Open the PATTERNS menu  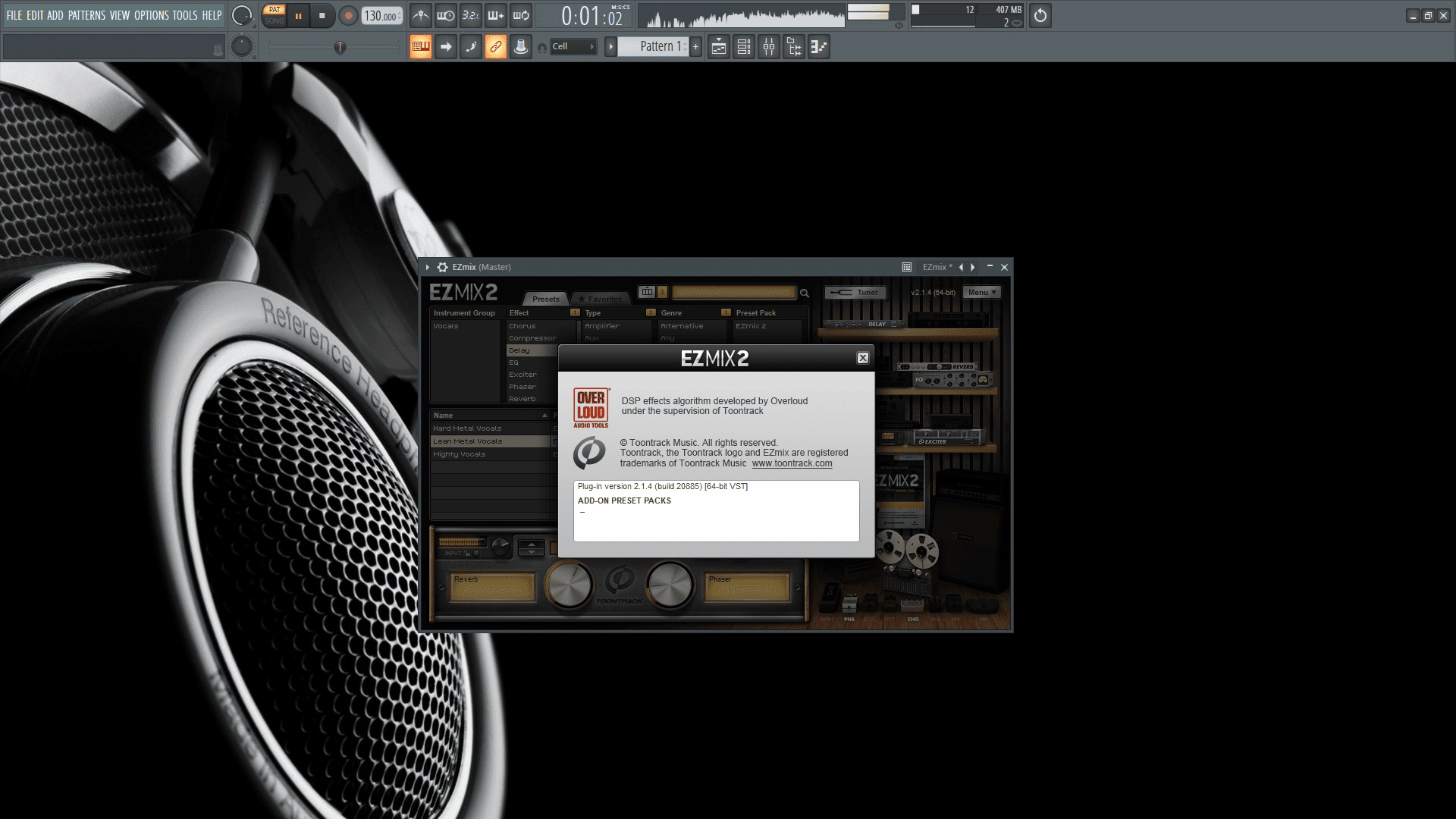pos(87,15)
